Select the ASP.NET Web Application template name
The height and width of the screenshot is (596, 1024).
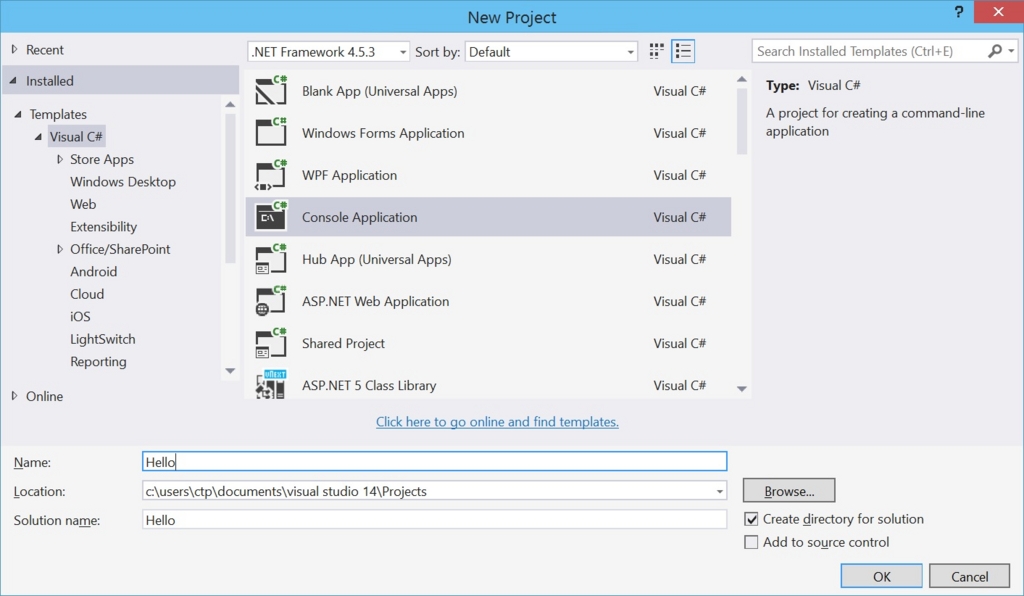click(x=376, y=301)
